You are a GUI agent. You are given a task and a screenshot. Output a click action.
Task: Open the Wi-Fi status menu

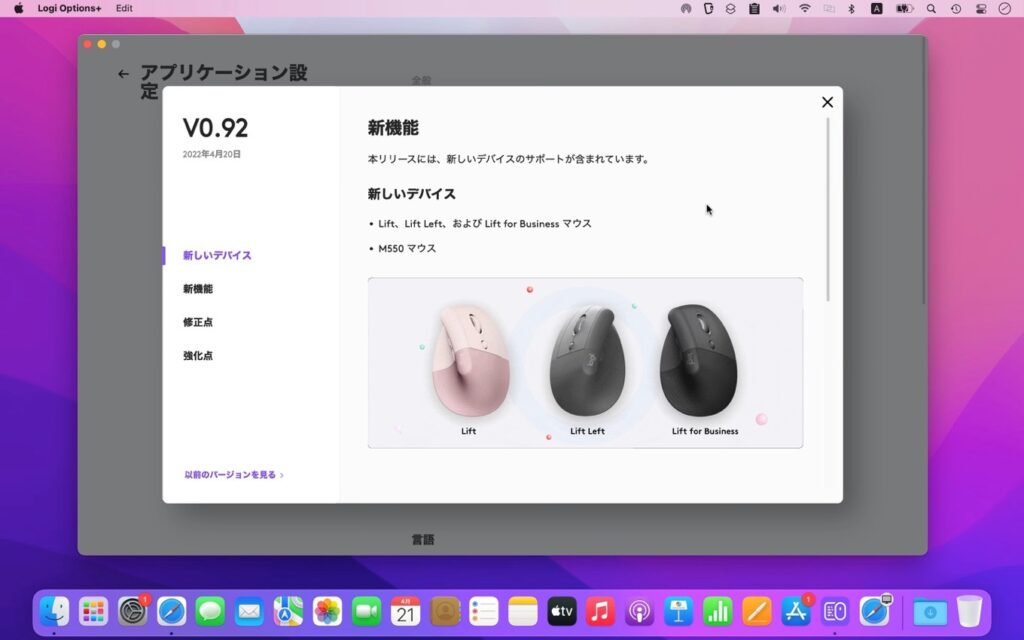(x=805, y=8)
